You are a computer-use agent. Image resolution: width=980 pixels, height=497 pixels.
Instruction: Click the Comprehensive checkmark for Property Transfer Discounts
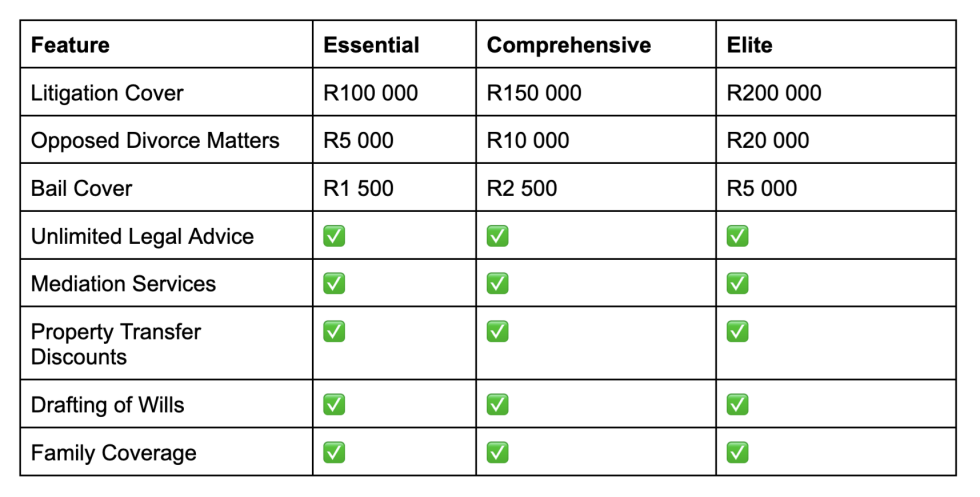point(498,331)
